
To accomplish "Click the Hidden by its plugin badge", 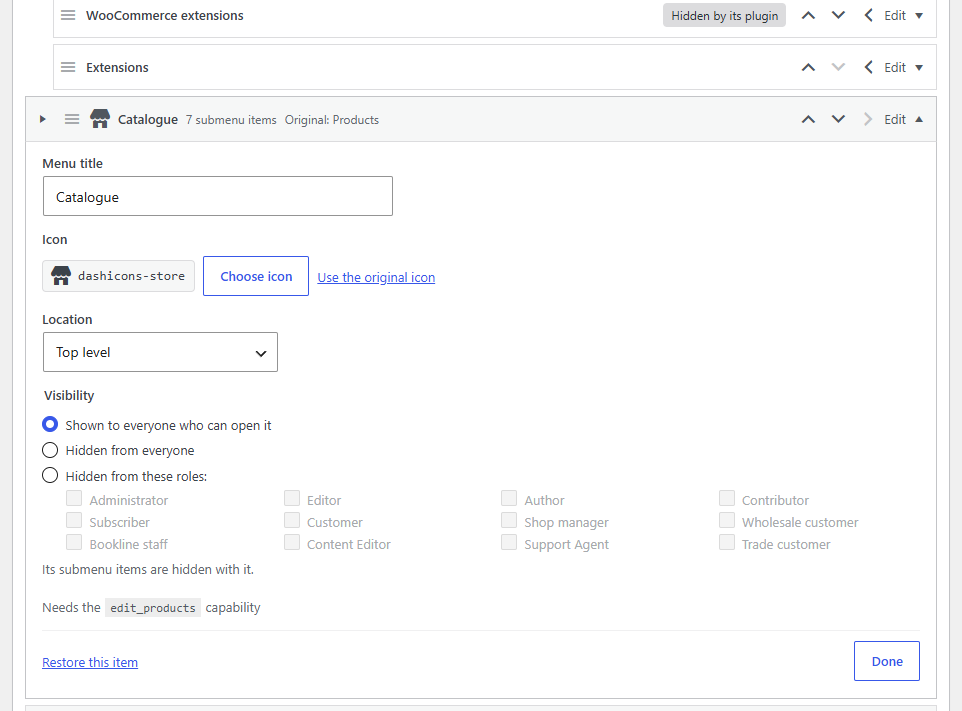I will click(x=725, y=15).
